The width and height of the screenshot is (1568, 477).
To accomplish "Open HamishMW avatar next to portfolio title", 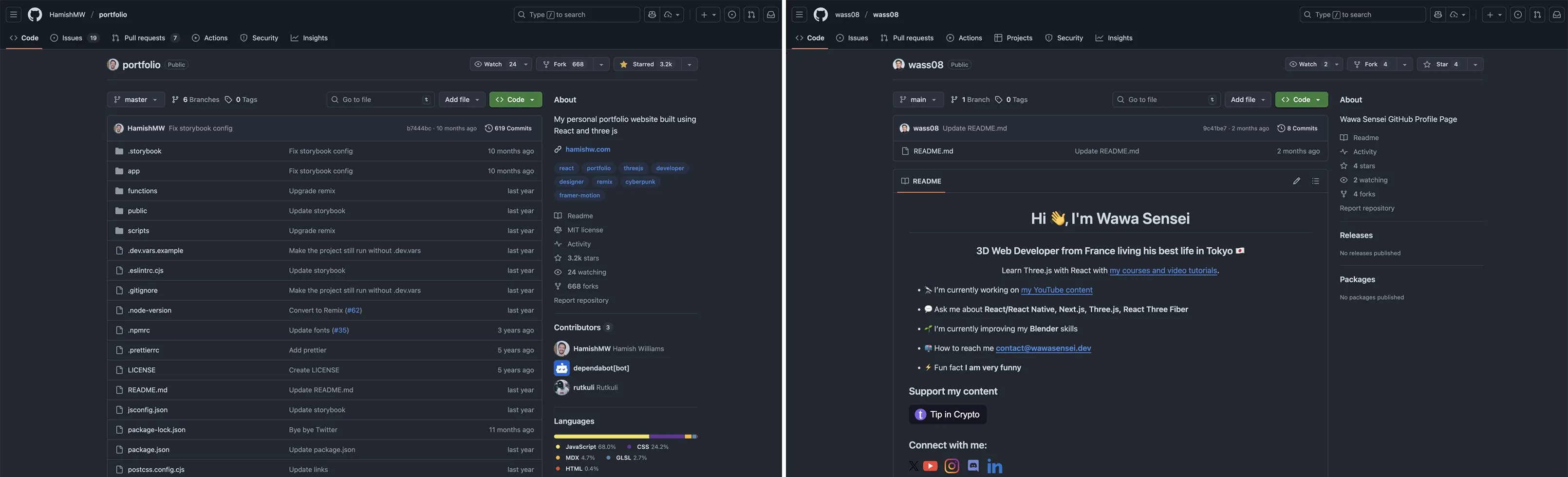I will (x=112, y=64).
